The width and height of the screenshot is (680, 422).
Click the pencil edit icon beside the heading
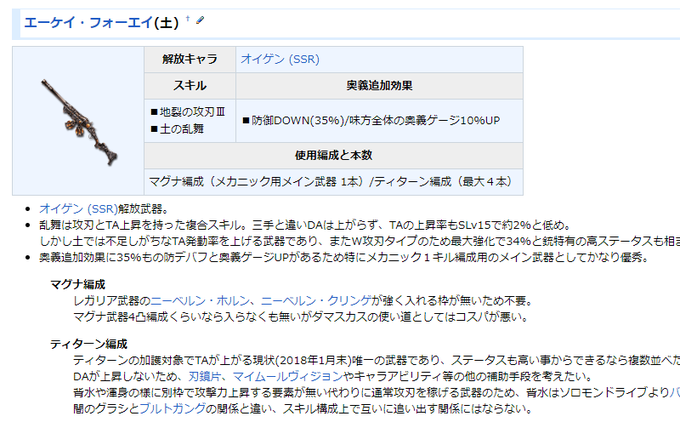click(200, 20)
